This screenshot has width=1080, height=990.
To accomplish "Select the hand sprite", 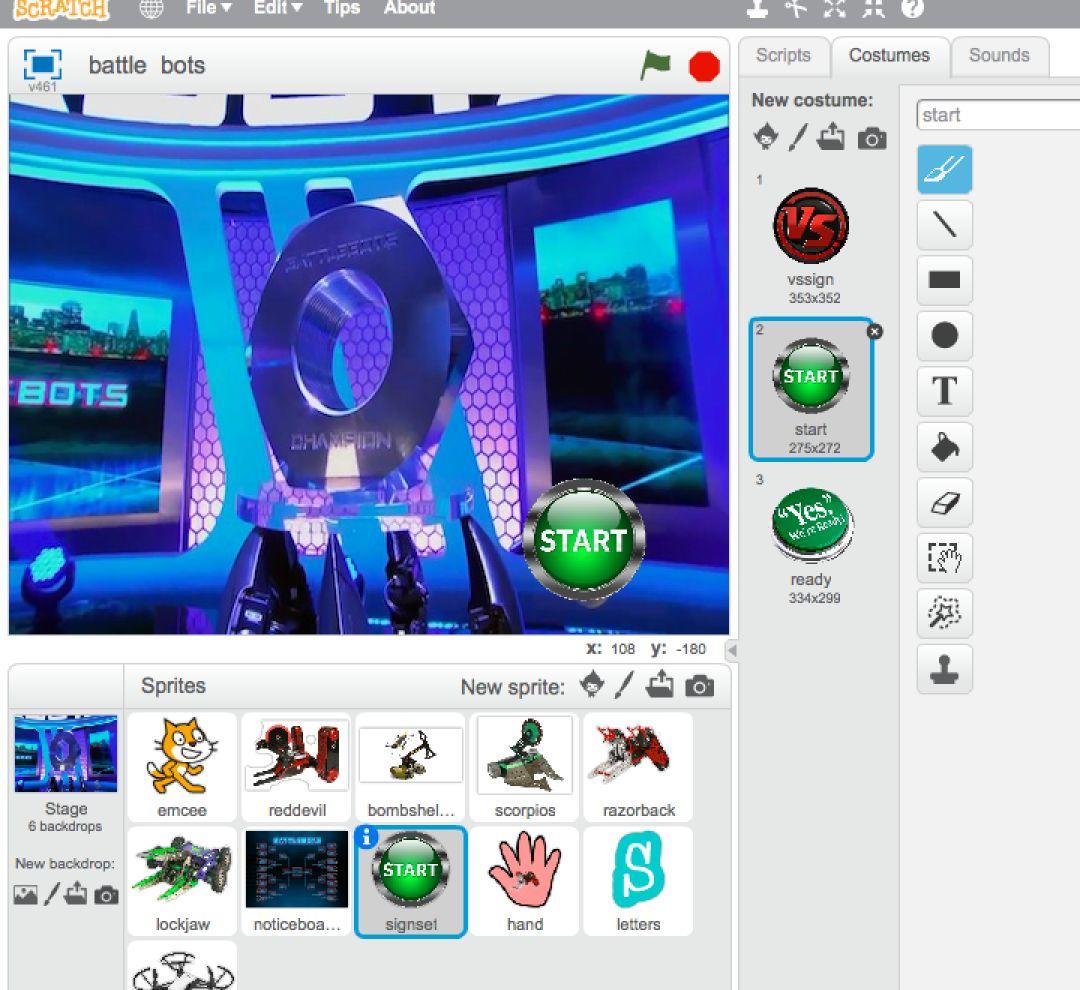I will 524,881.
